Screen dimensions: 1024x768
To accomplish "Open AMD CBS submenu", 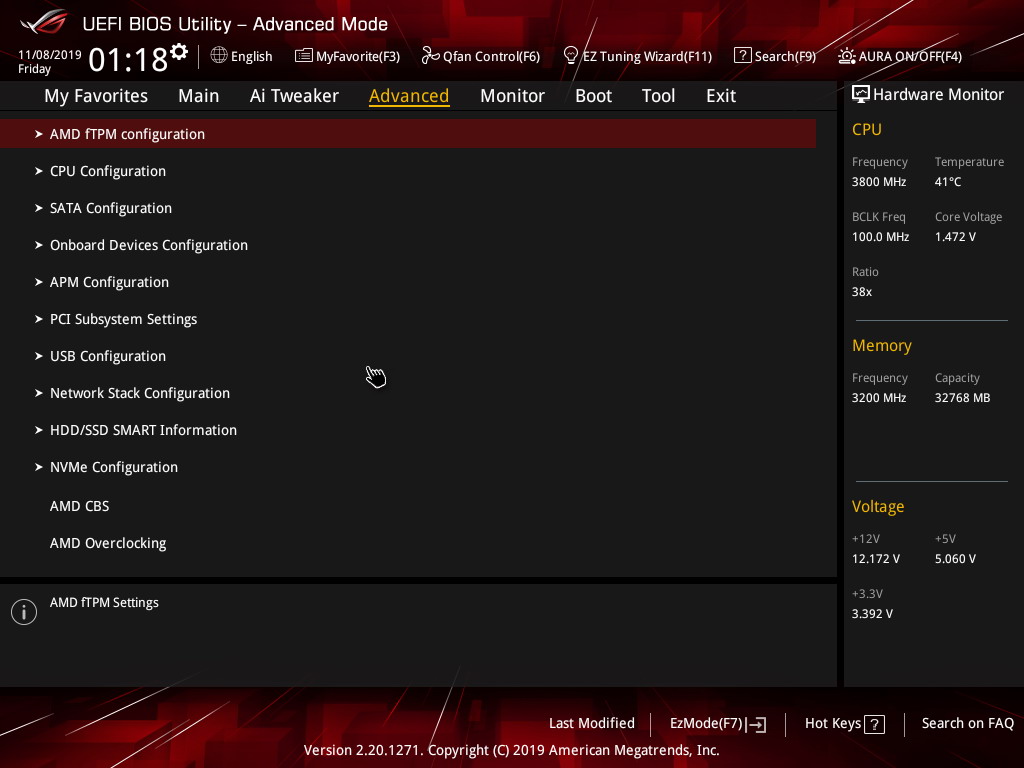I will [80, 506].
